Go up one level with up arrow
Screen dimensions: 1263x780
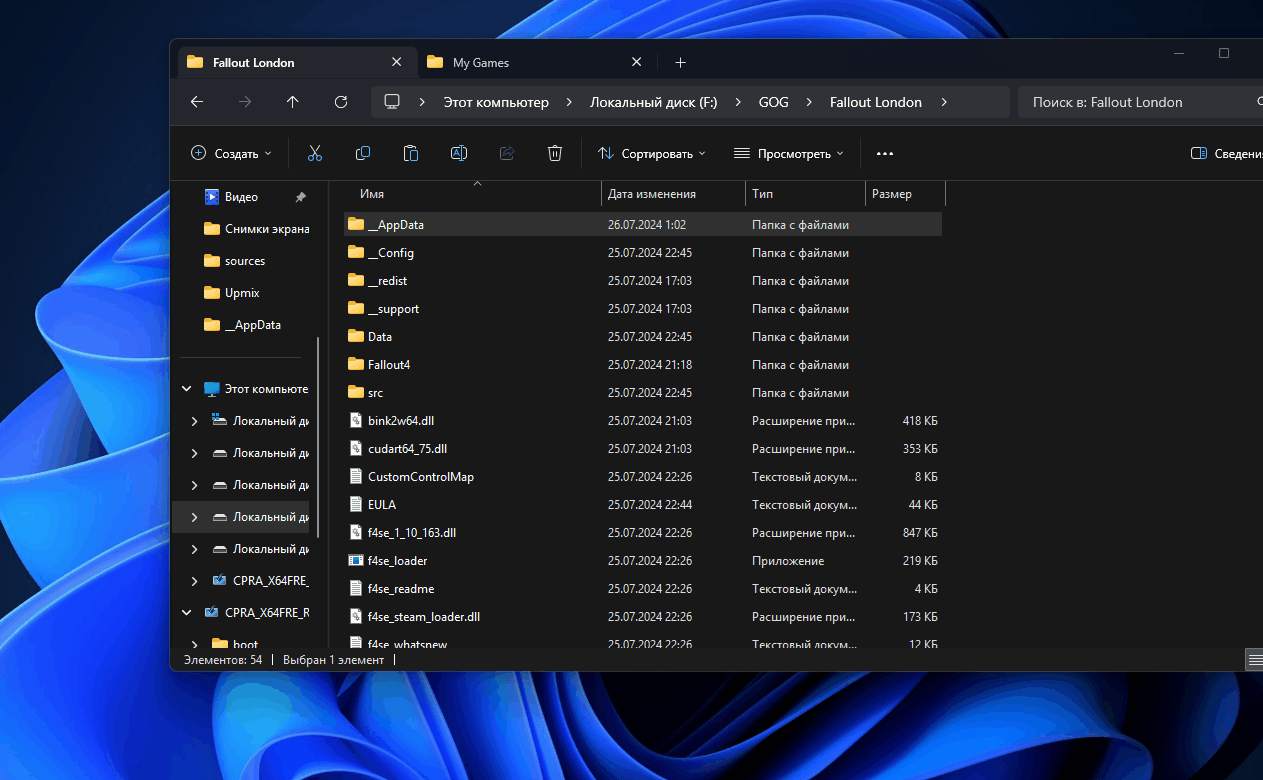pyautogui.click(x=293, y=102)
